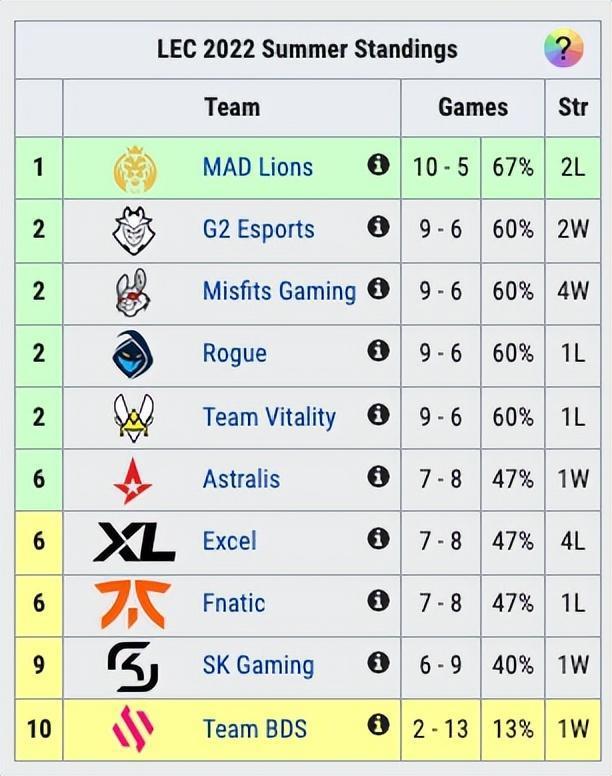612x776 pixels.
Task: Click the SK Gaming logo
Action: (x=134, y=665)
